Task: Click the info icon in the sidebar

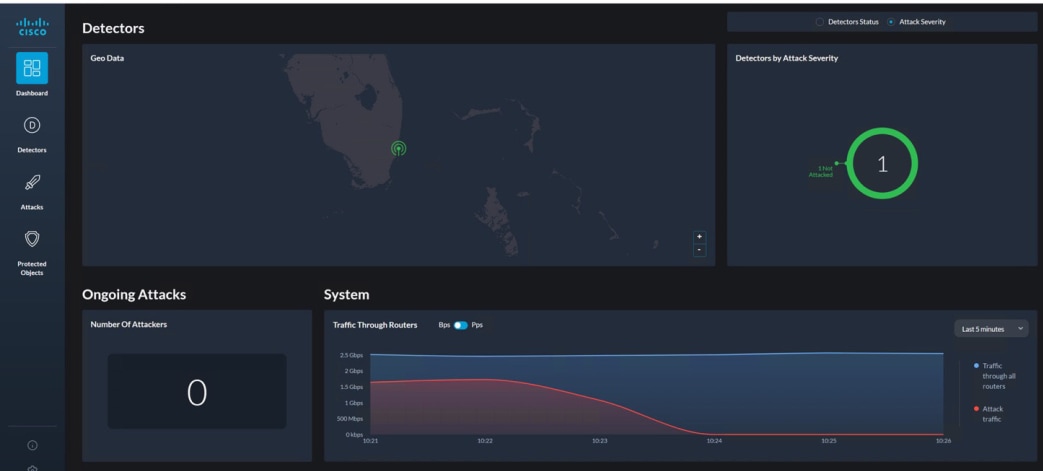Action: 32,445
